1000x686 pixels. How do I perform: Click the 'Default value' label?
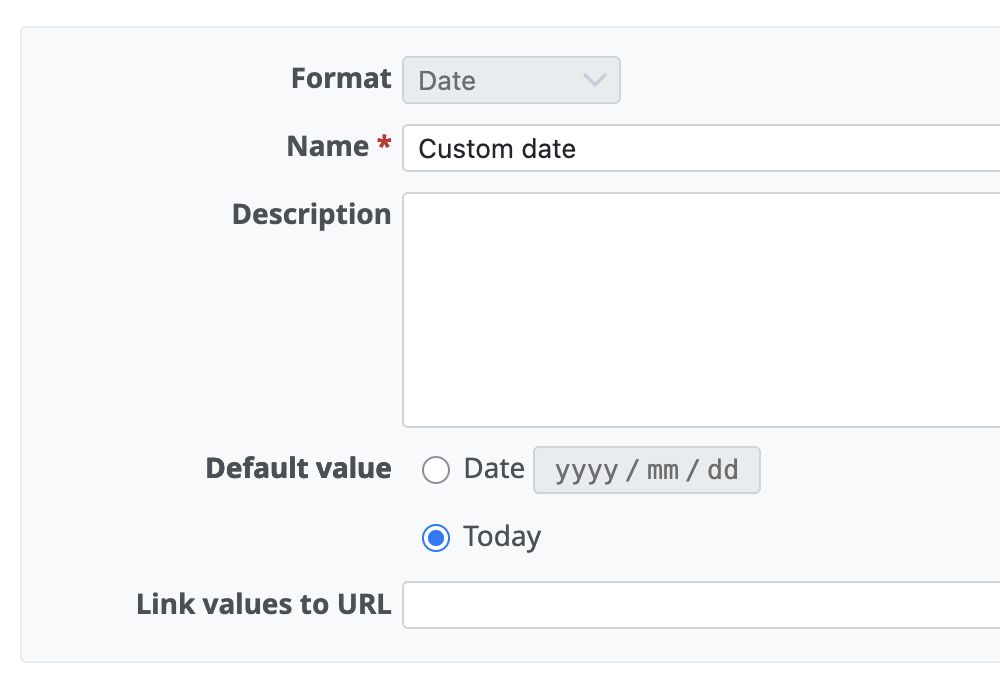tap(298, 468)
